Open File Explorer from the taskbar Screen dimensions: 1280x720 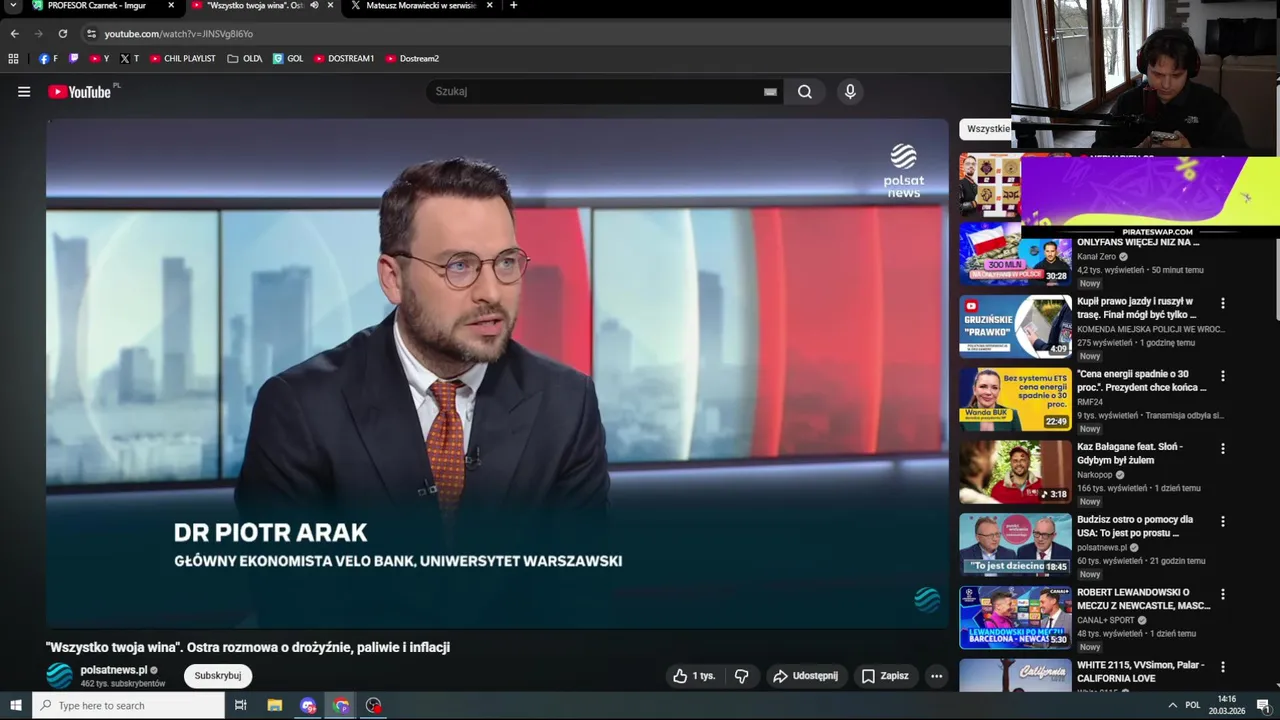coord(275,706)
